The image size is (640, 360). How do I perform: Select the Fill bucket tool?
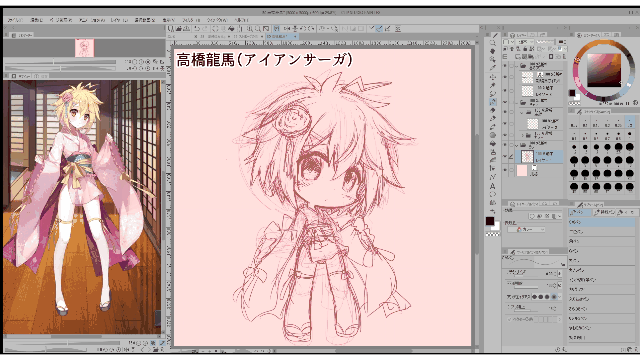pos(493,144)
